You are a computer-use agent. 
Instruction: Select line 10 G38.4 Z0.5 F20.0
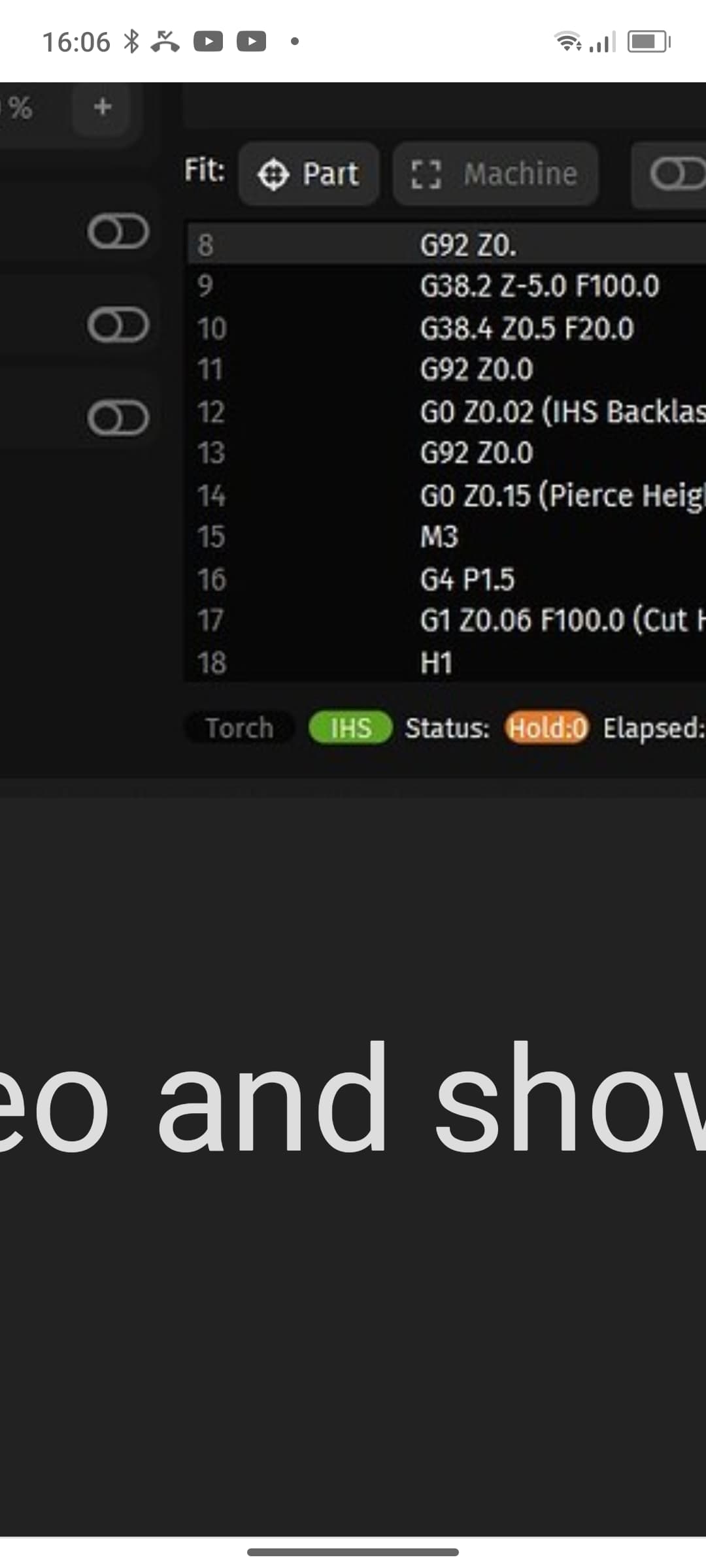tap(446, 328)
